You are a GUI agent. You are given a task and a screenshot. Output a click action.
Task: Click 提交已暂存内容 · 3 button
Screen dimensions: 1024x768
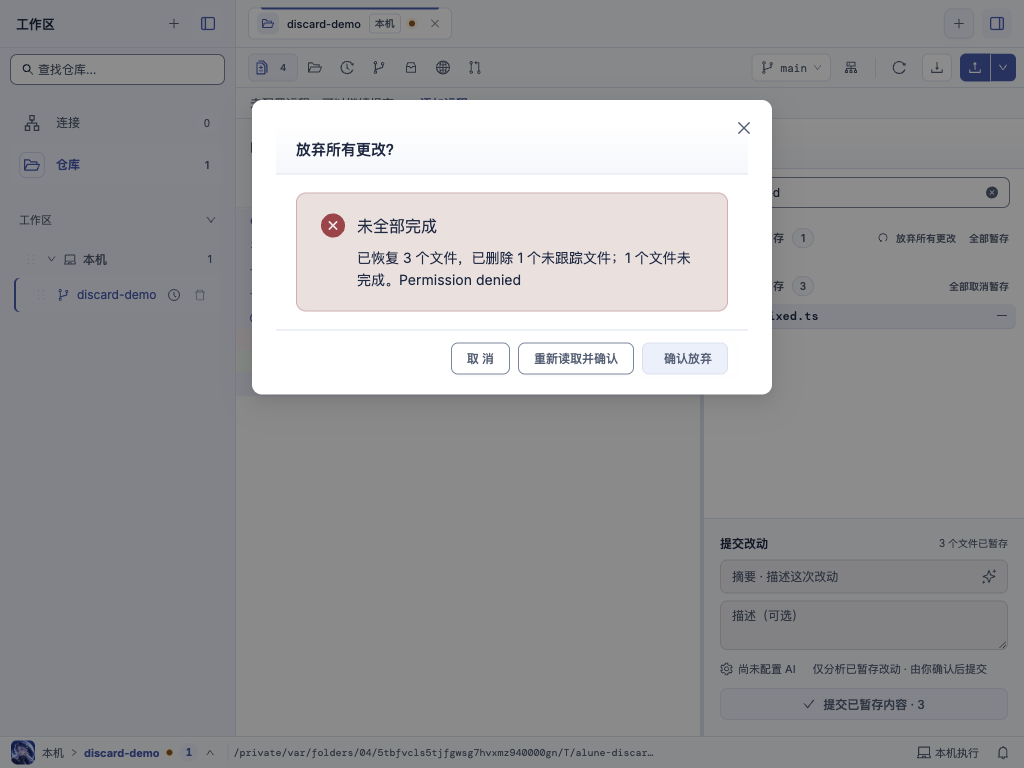pos(863,704)
